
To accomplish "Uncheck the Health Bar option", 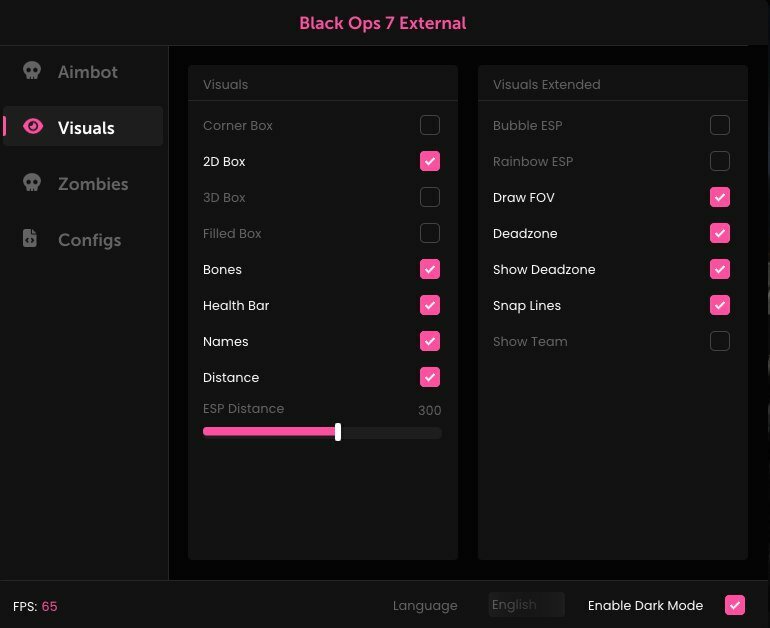I will point(430,305).
